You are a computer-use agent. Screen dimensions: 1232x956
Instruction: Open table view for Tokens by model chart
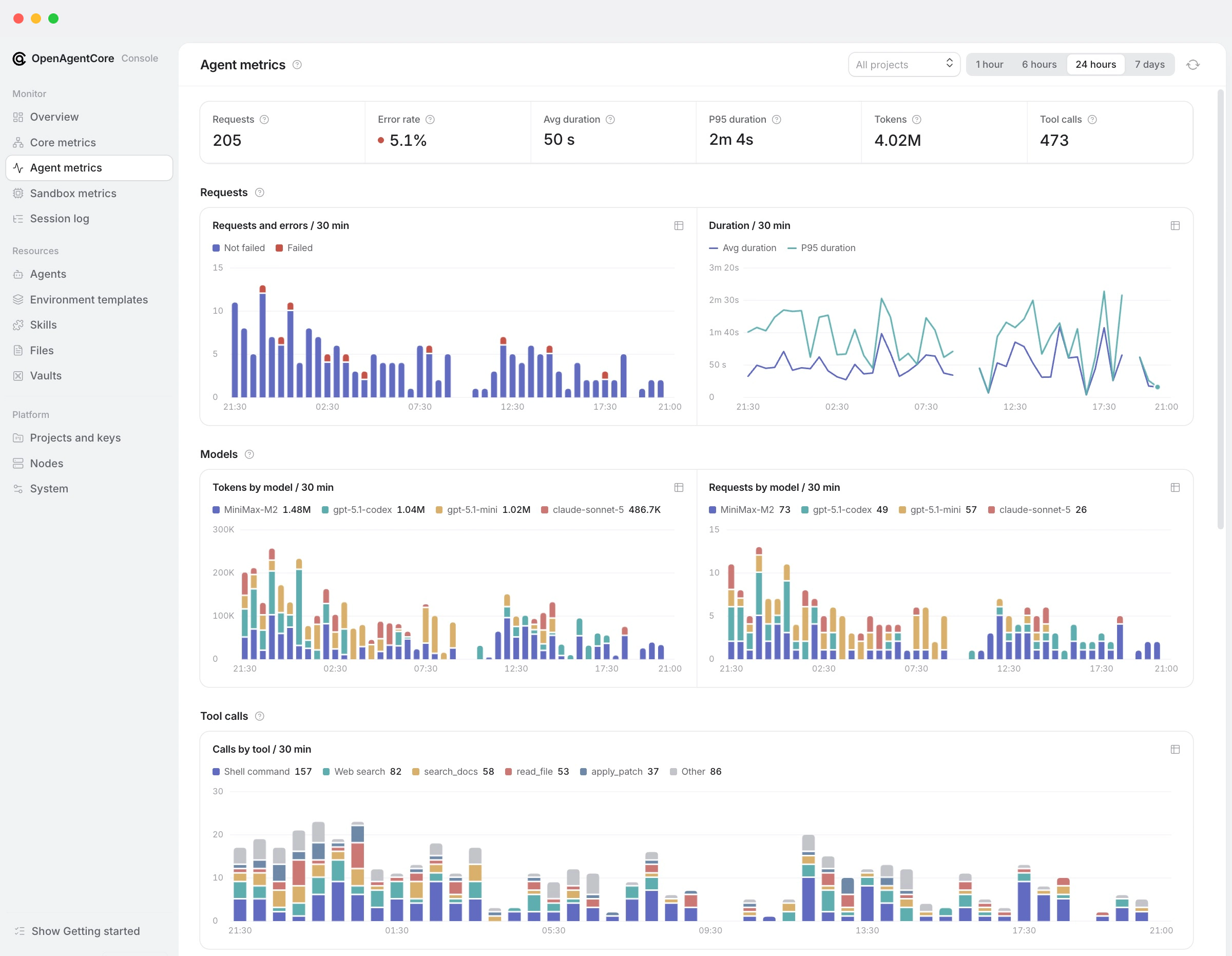[x=679, y=488]
